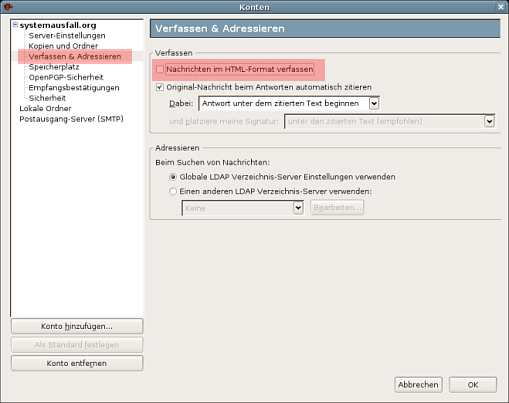The image size is (509, 403).
Task: Click the Bearbeiten... button
Action: click(337, 208)
